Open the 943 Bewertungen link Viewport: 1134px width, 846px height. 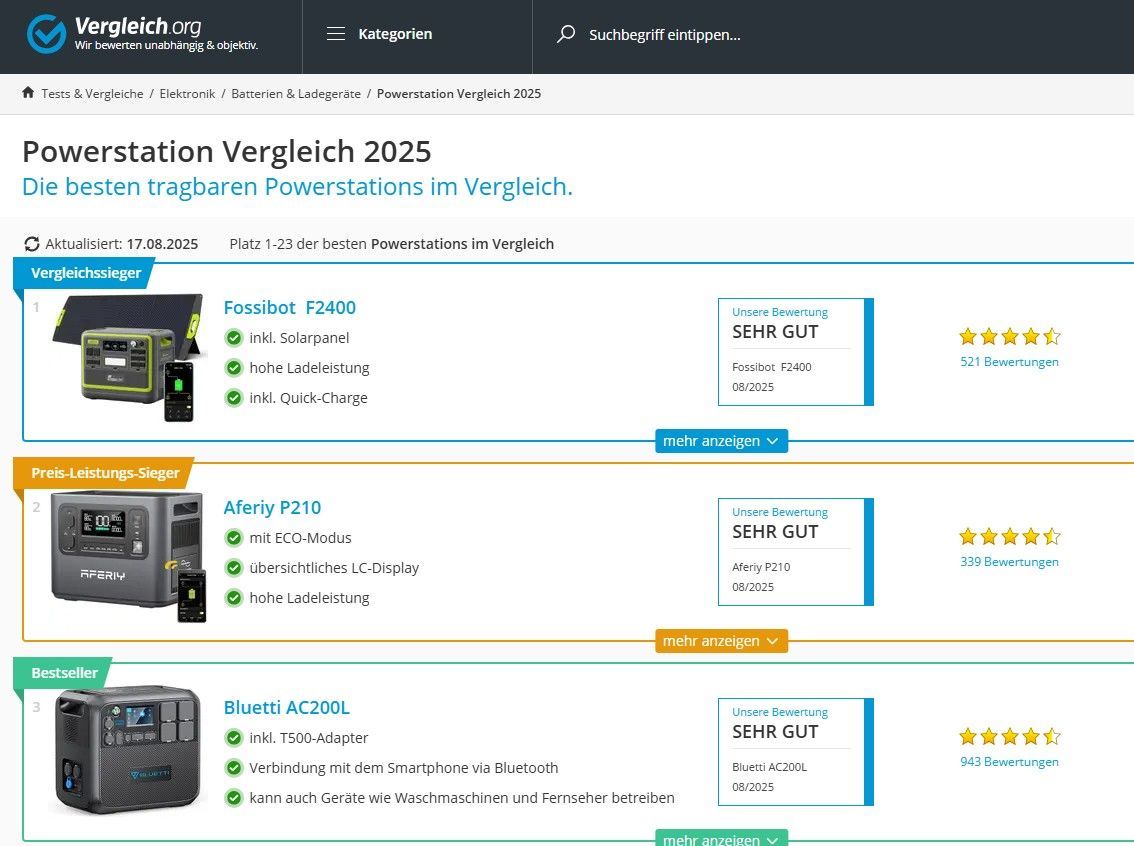click(1009, 762)
